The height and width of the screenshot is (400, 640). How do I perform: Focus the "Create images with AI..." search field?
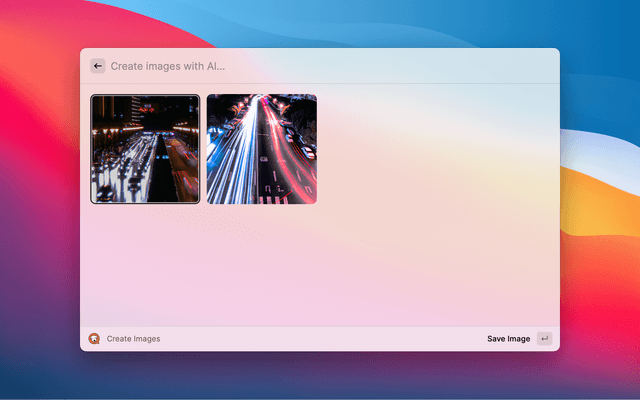300,66
